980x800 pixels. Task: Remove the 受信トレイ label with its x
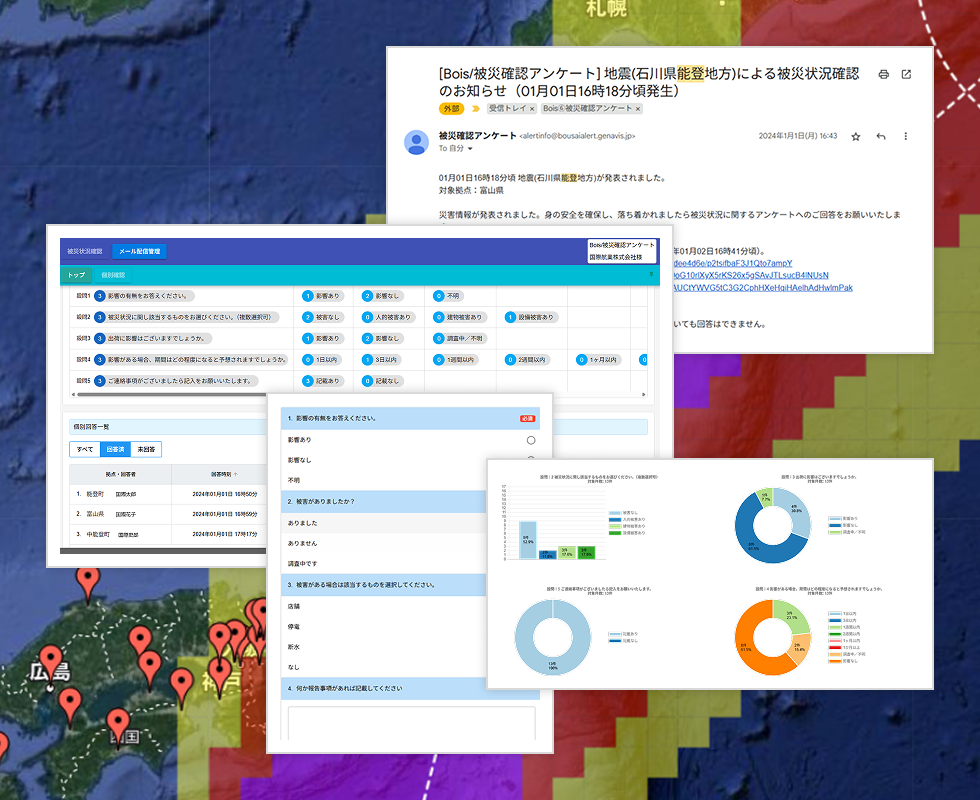pos(531,108)
